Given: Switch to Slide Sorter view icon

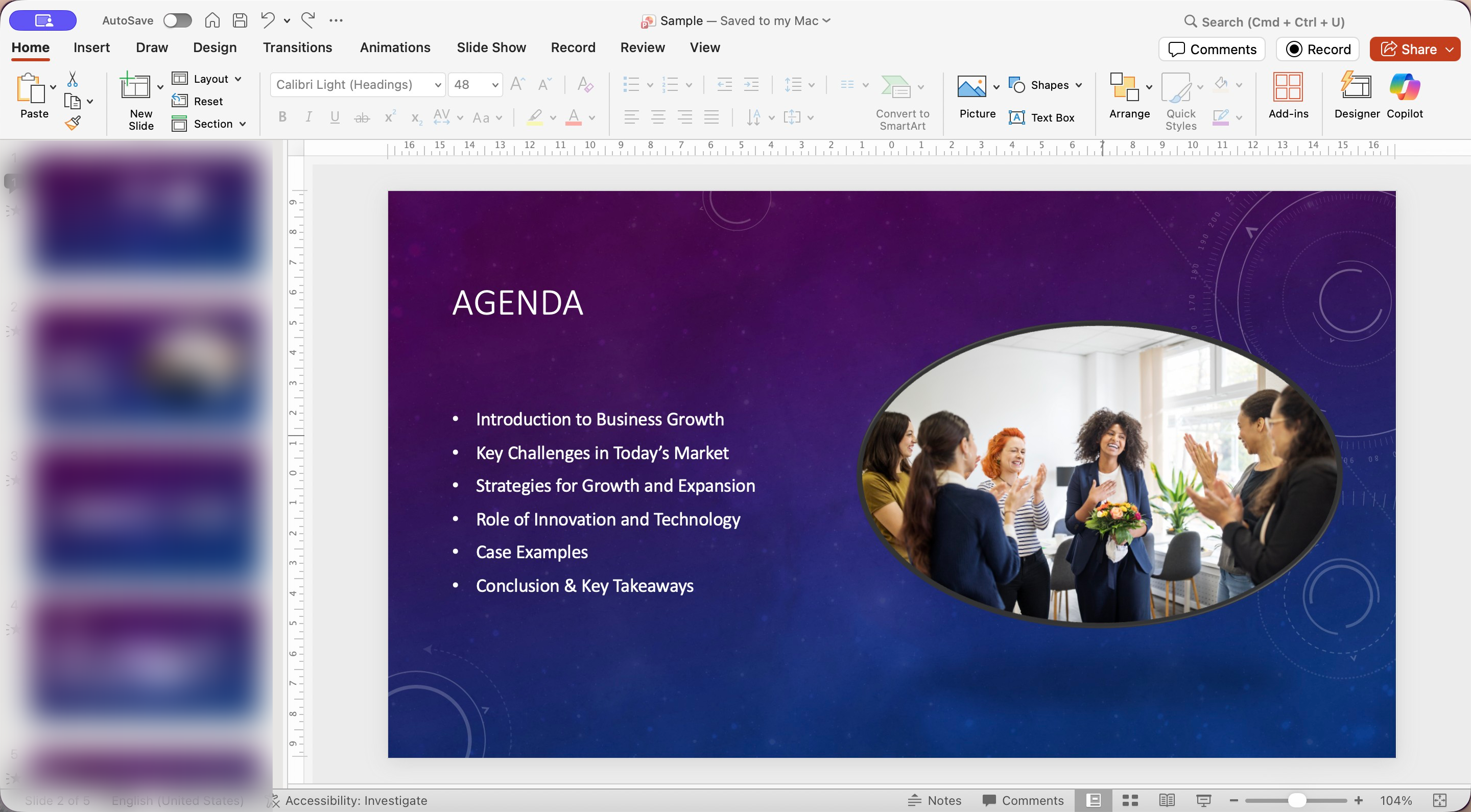Looking at the screenshot, I should click(1130, 800).
